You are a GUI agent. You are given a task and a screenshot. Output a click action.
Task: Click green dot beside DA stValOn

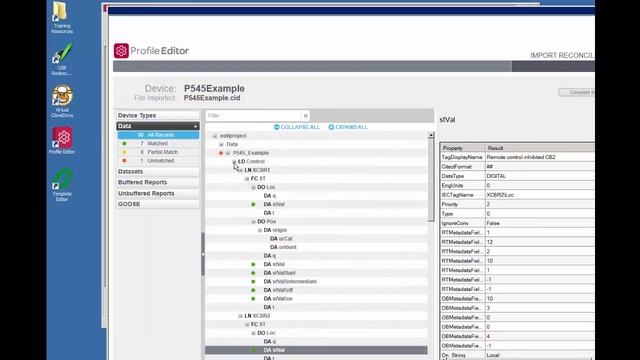click(253, 298)
